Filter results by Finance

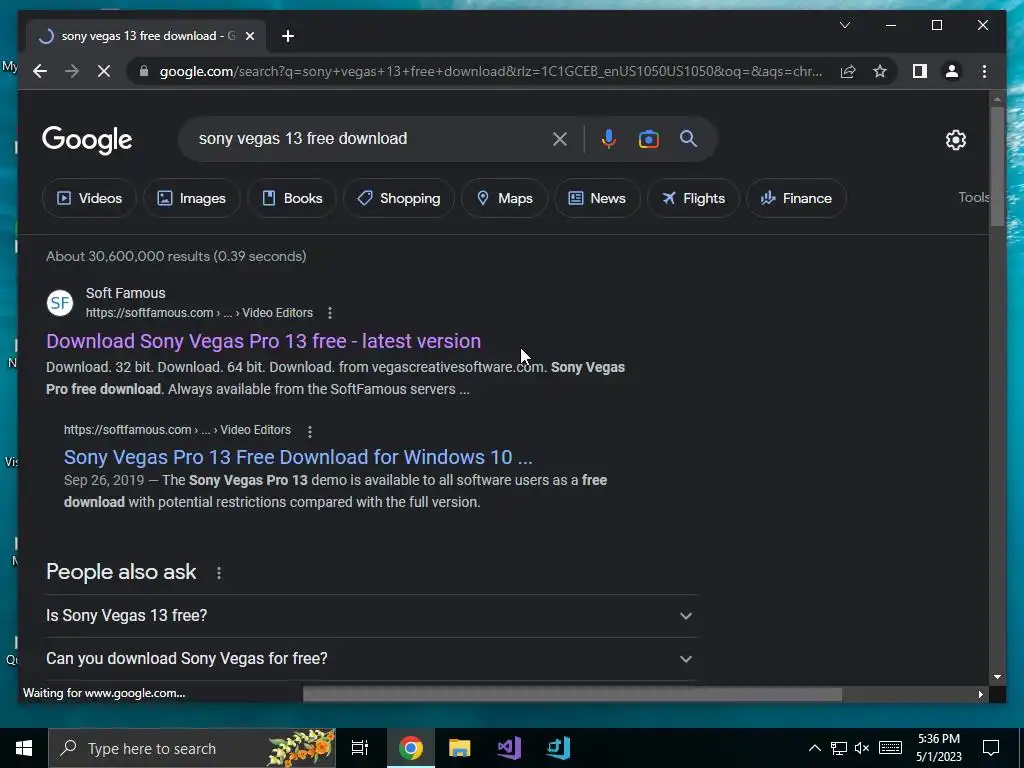click(796, 198)
